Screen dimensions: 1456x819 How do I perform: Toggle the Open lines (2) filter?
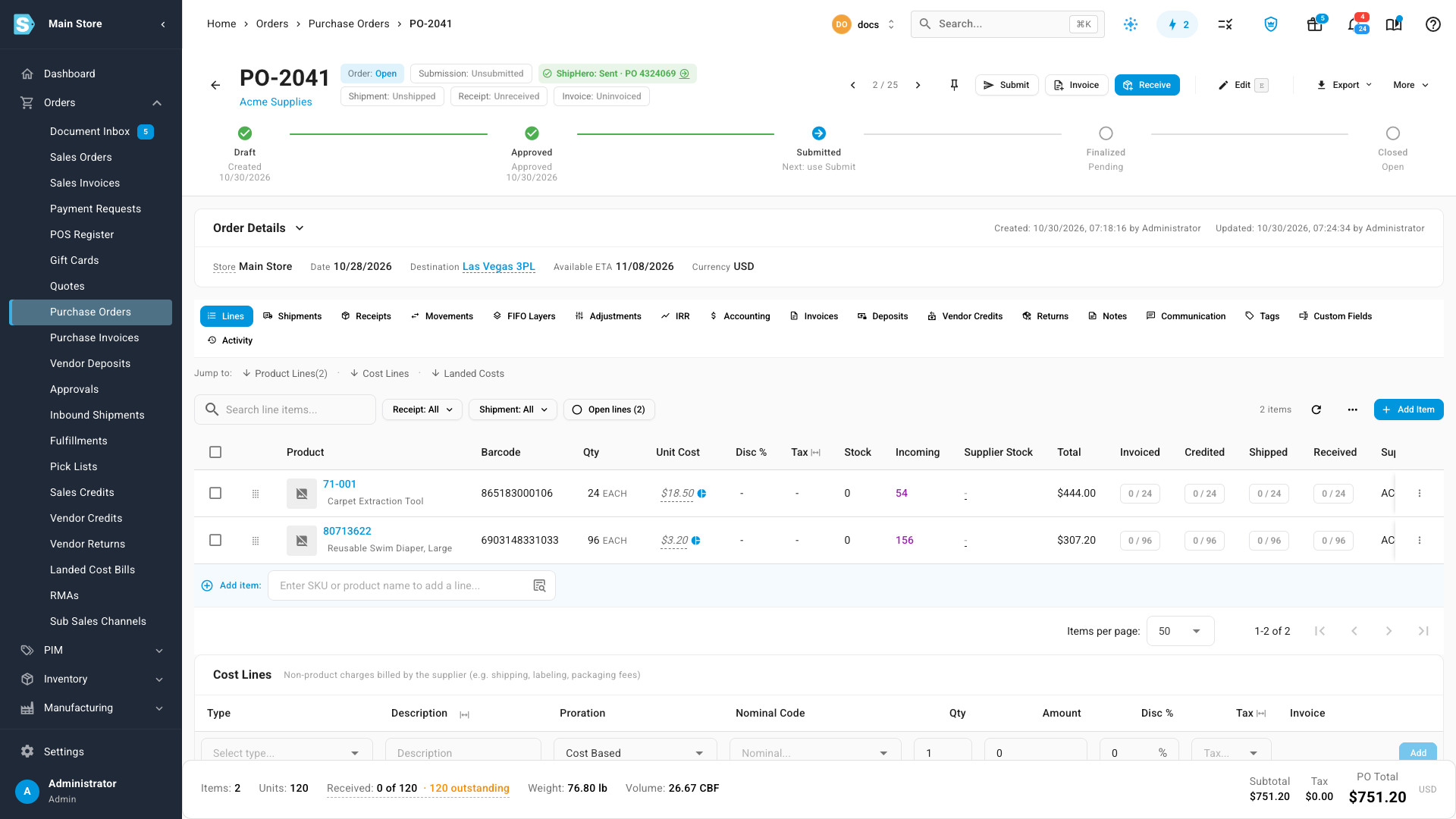(x=609, y=409)
